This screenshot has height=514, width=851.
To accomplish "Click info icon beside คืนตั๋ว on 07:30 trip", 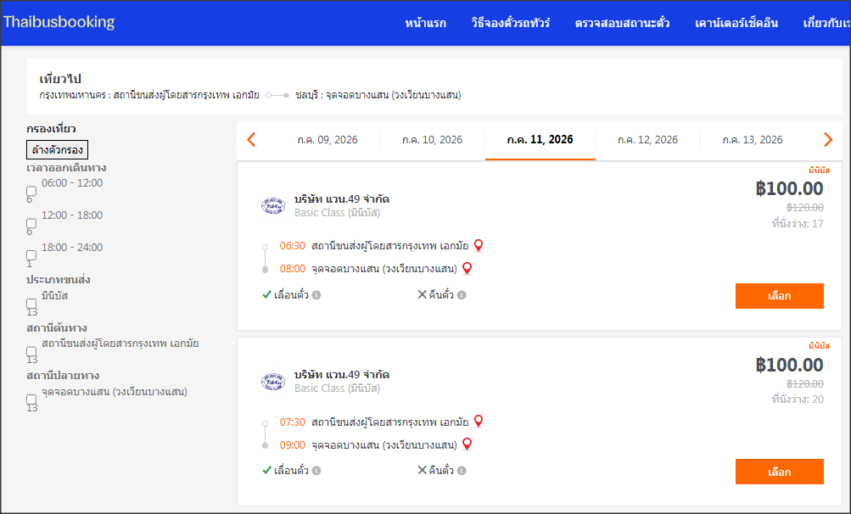I will 461,471.
